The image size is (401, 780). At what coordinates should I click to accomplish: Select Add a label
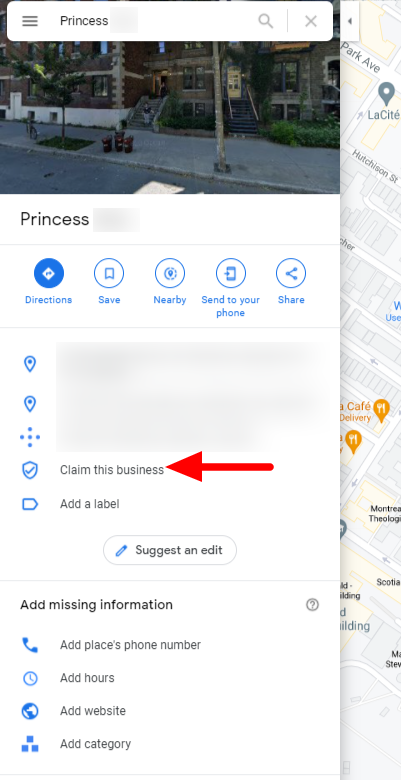[90, 504]
